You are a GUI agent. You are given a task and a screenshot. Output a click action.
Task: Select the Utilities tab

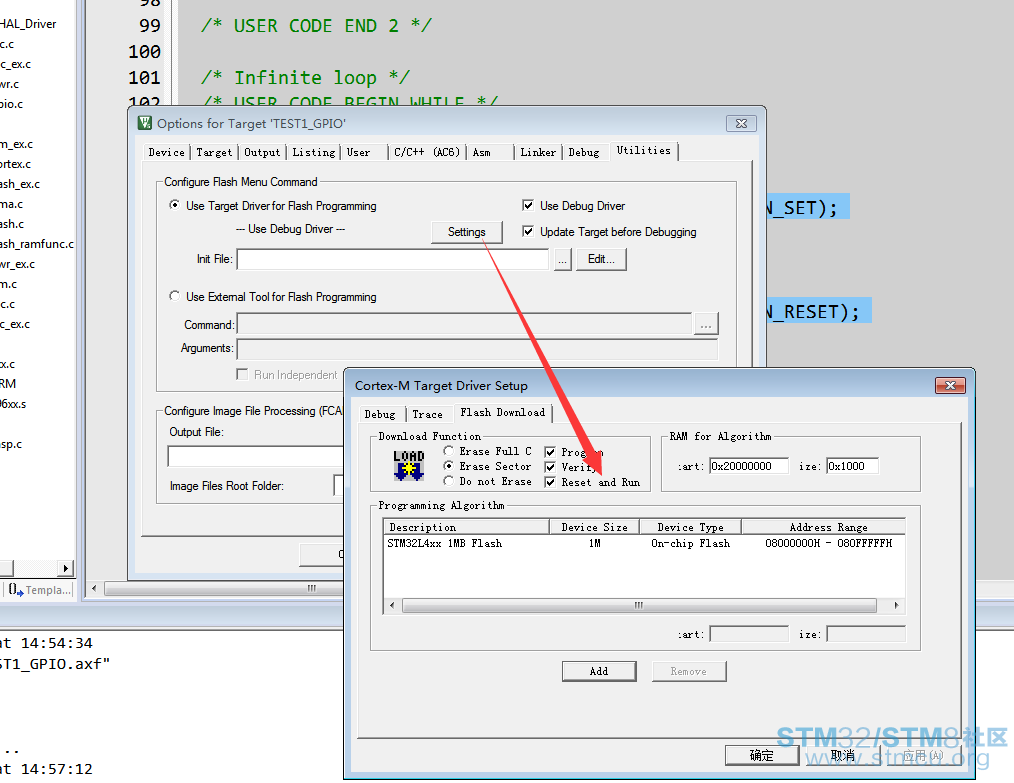pyautogui.click(x=643, y=151)
